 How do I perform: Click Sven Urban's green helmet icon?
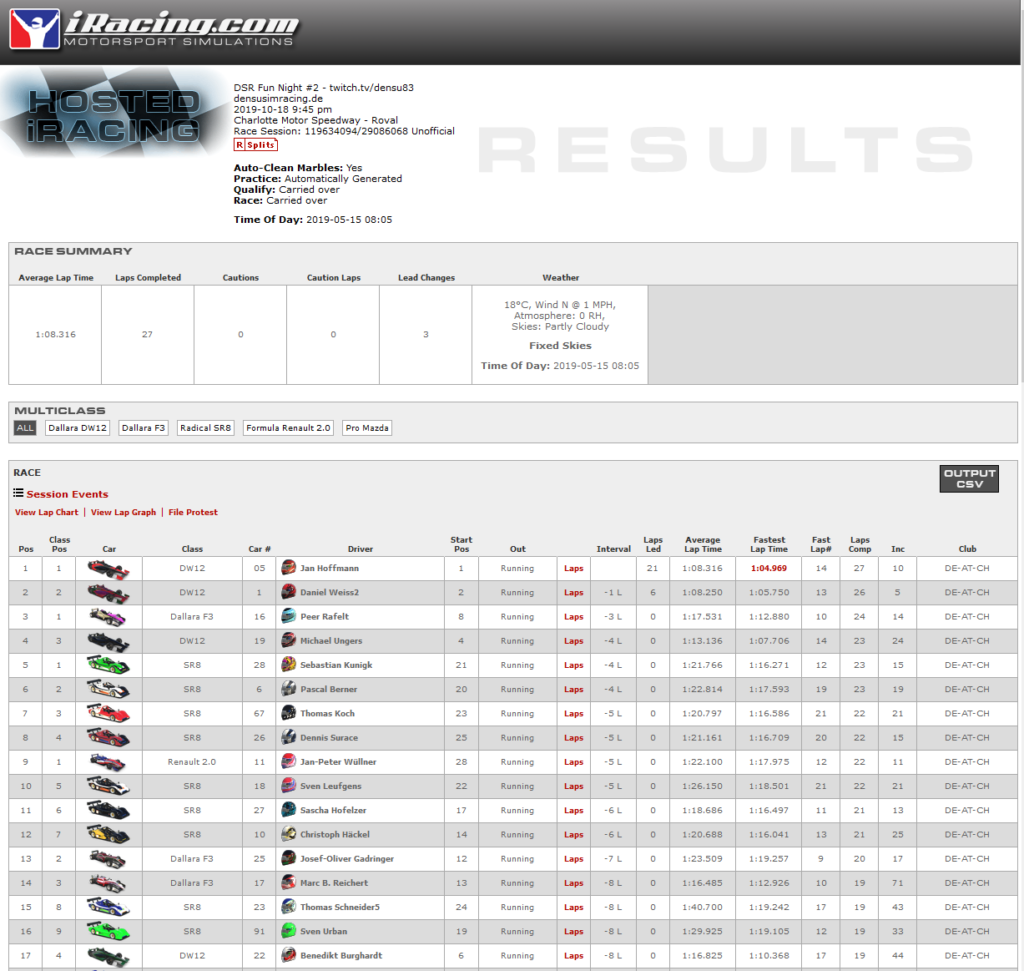(289, 931)
